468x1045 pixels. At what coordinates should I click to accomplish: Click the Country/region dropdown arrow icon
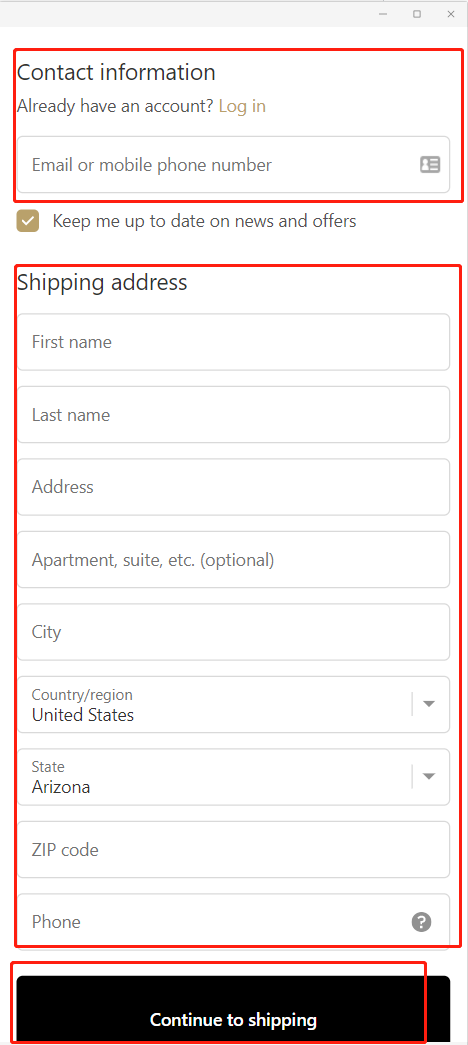429,704
